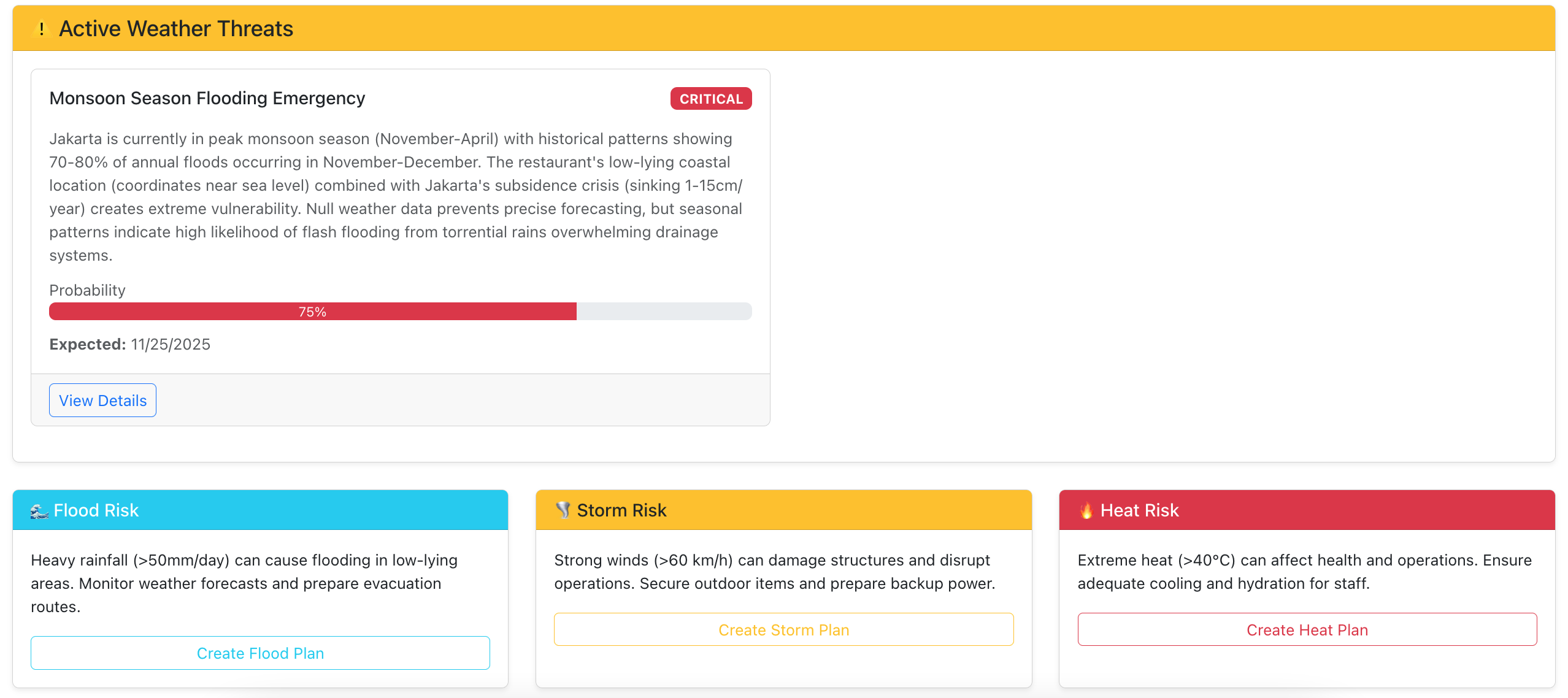
Task: Select the flood threat description paragraph
Action: (396, 196)
